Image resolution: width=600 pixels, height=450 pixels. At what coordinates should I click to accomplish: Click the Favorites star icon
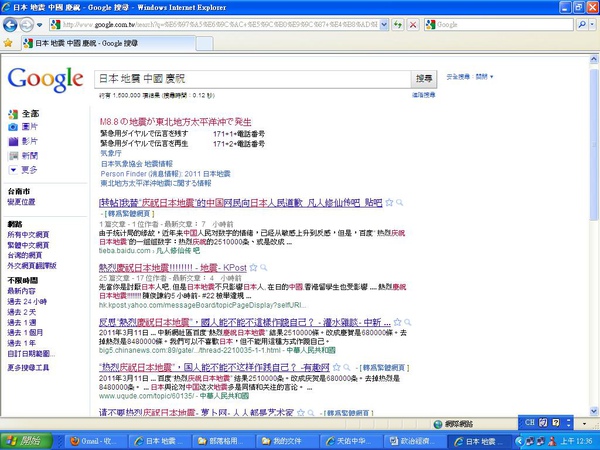pos(8,43)
